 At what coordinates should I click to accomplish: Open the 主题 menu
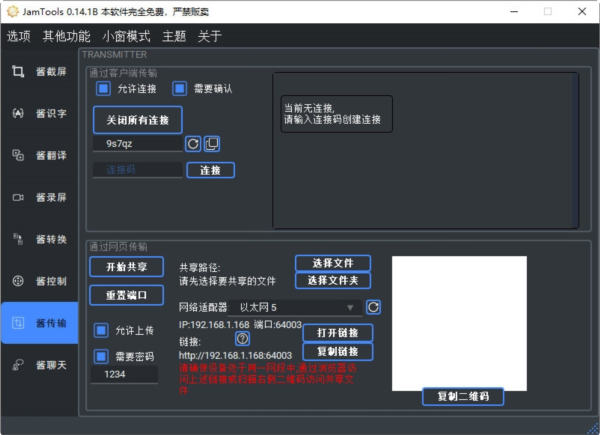[174, 36]
